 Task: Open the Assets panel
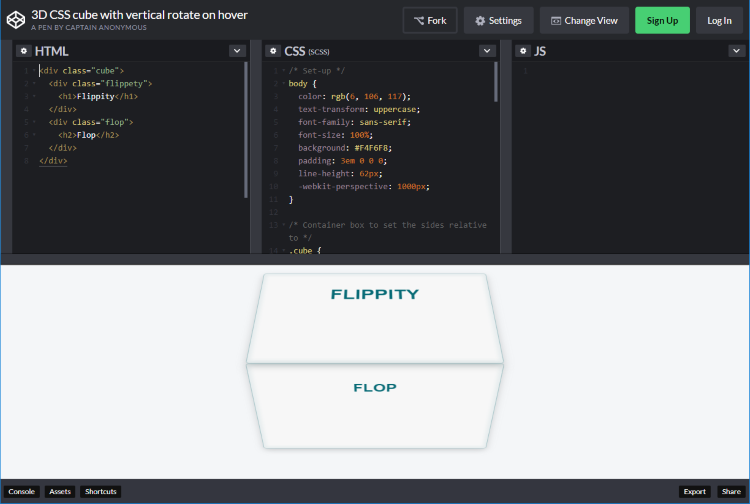click(x=60, y=491)
